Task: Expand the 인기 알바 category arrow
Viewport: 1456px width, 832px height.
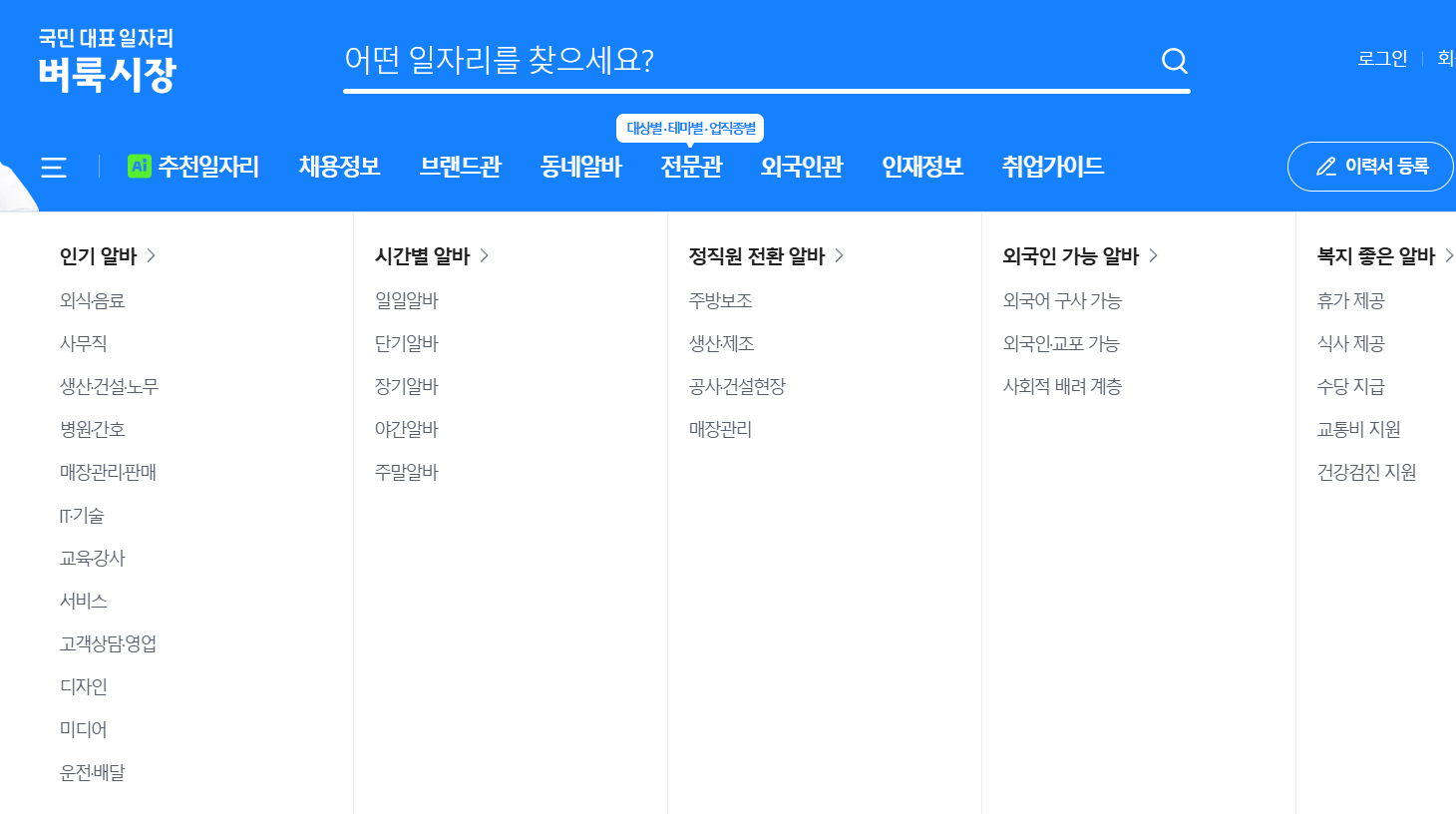Action: (x=152, y=255)
